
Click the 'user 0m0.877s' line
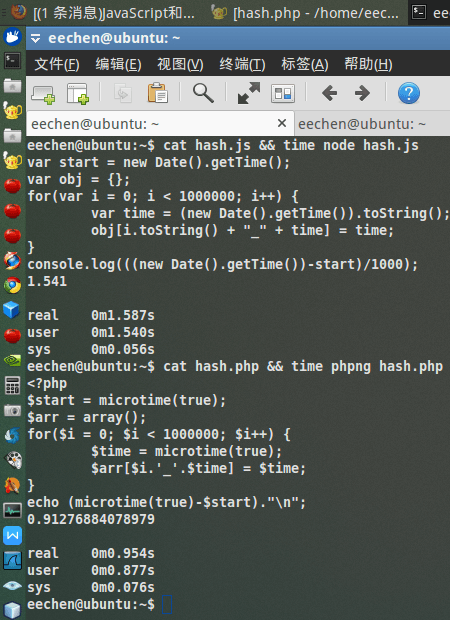point(91,570)
